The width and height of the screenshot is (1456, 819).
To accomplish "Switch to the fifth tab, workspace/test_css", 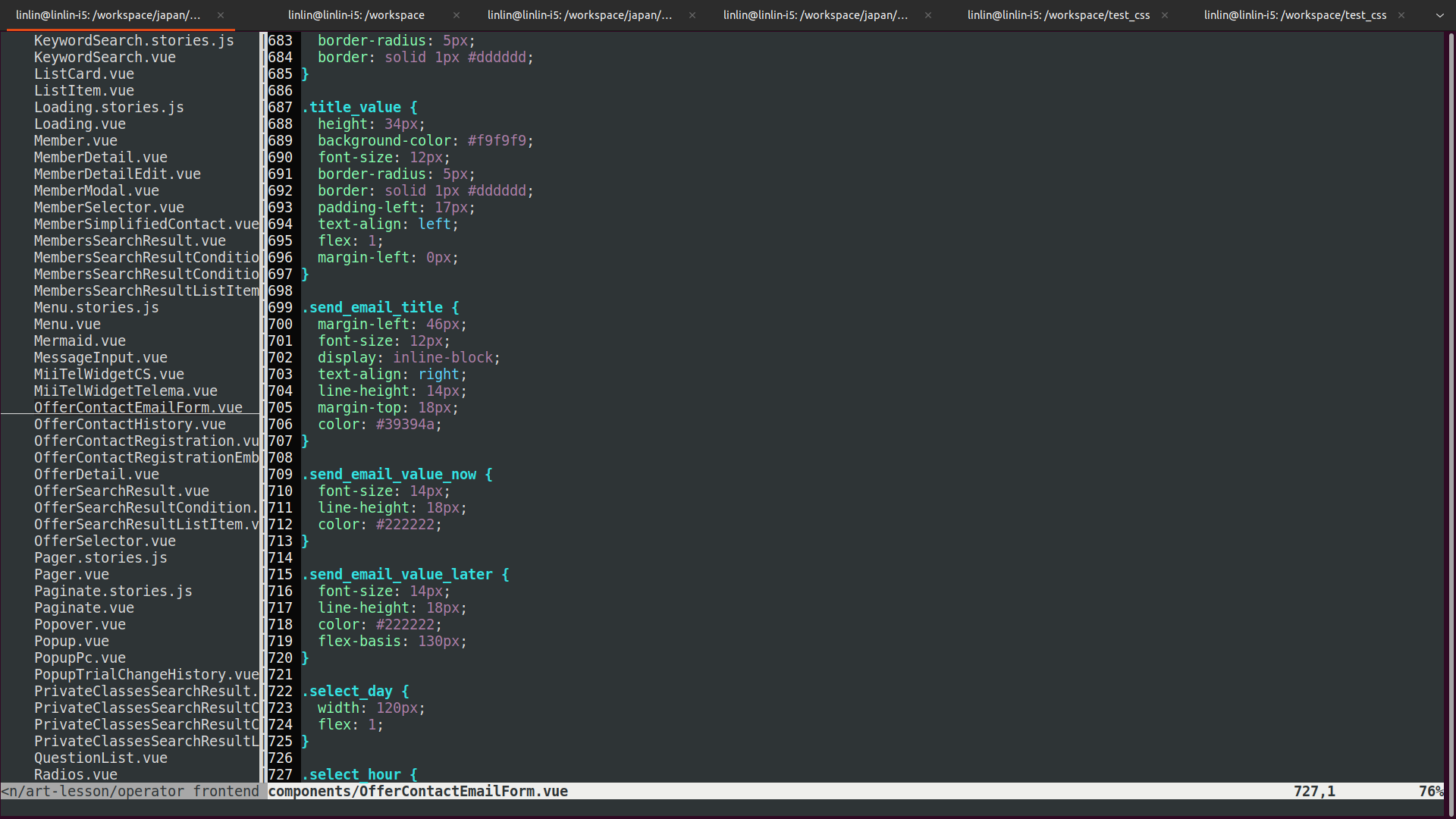I will point(1058,15).
